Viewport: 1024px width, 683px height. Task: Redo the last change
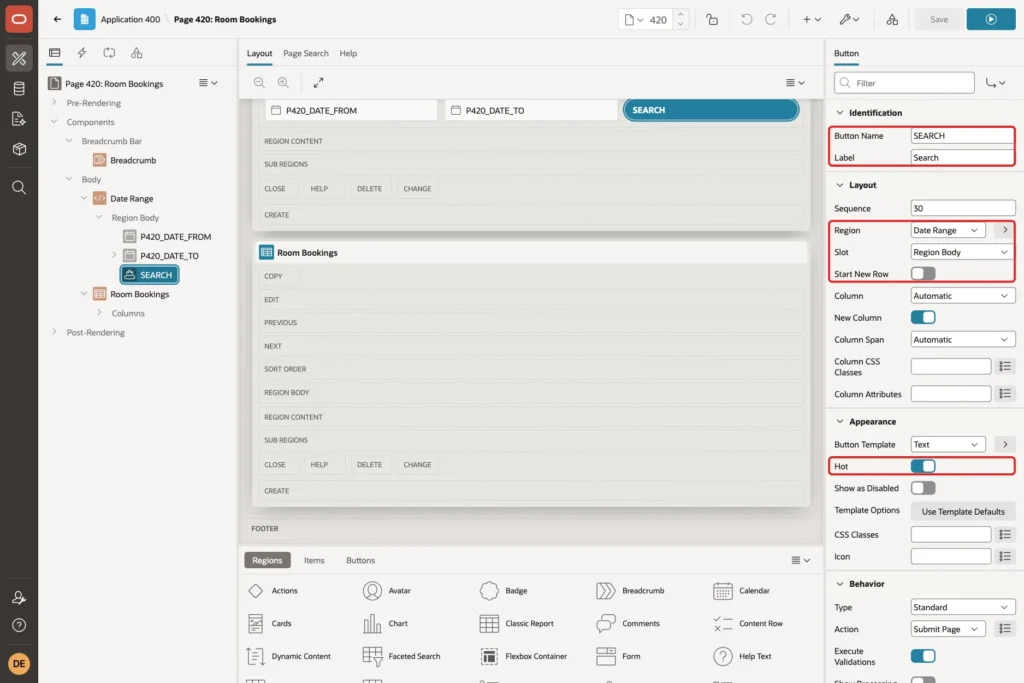771,20
